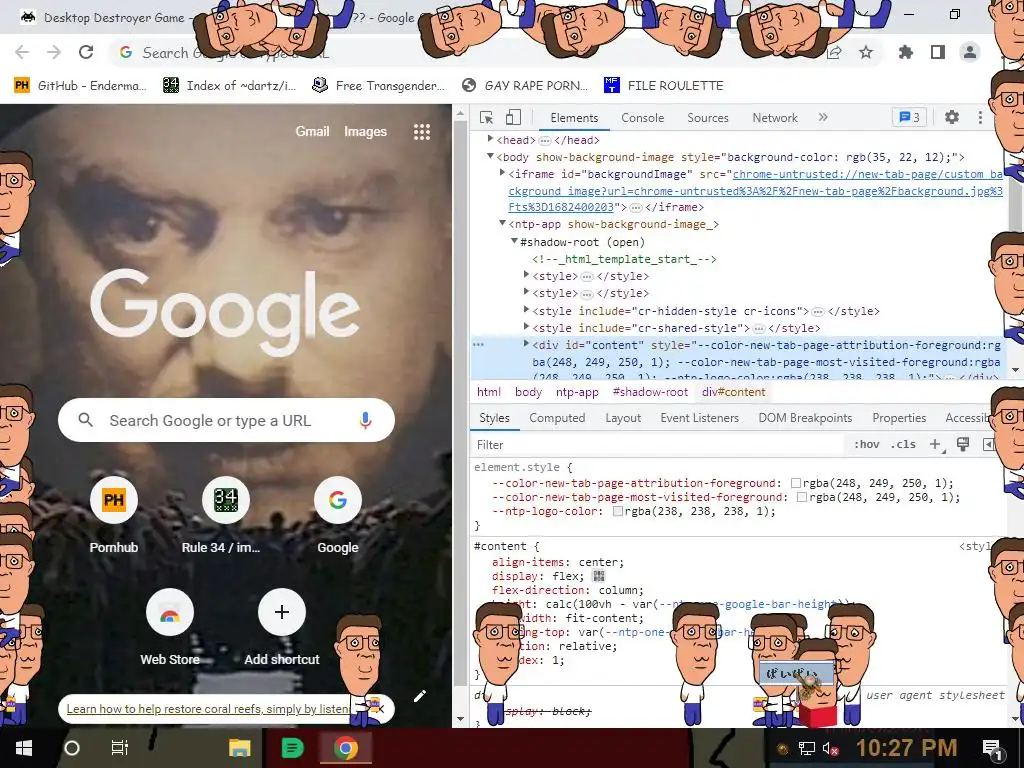Click the Add shortcut tile
This screenshot has width=1024, height=768.
point(281,627)
